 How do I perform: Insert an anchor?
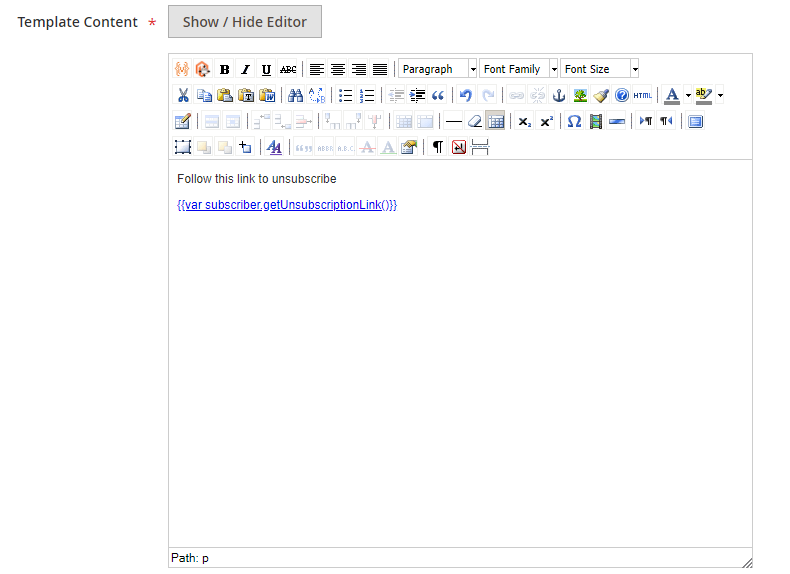[559, 95]
